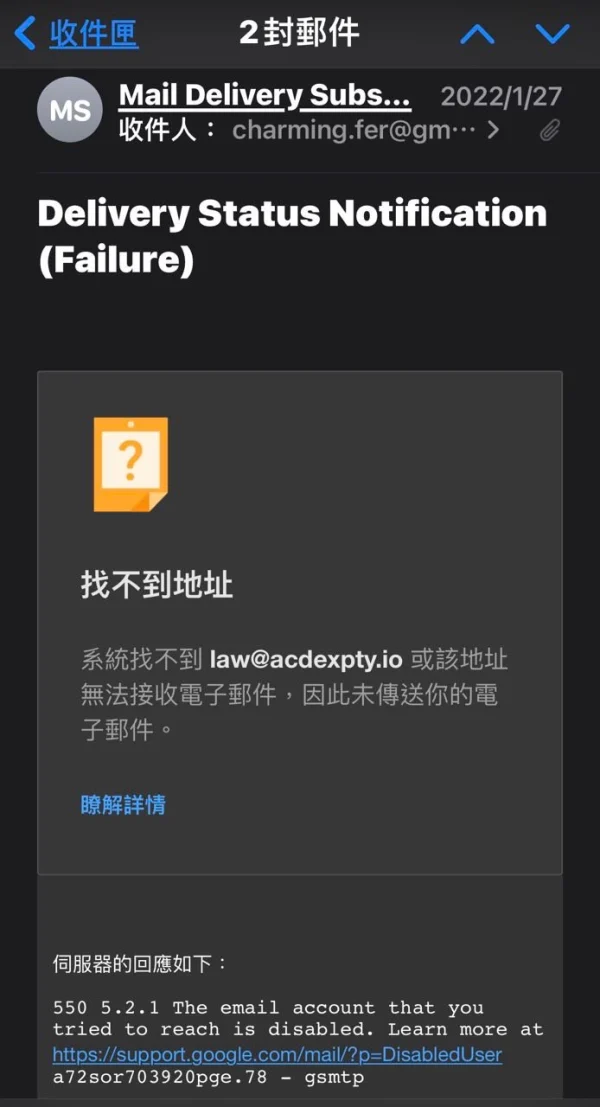Screen dimensions: 600x1107
Task: Open sender Mail Delivery Subs... details
Action: (x=265, y=95)
